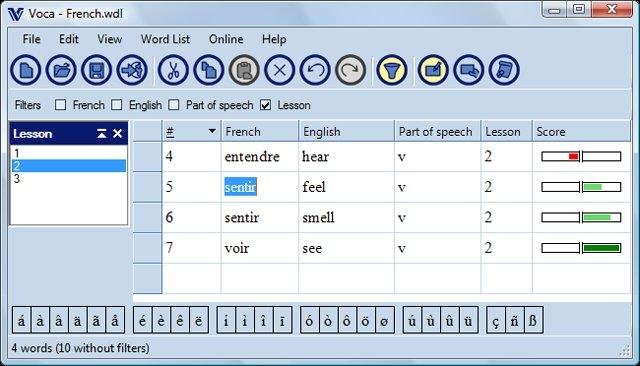Click the sort arrow in the # column
640x366 pixels.
click(x=212, y=131)
